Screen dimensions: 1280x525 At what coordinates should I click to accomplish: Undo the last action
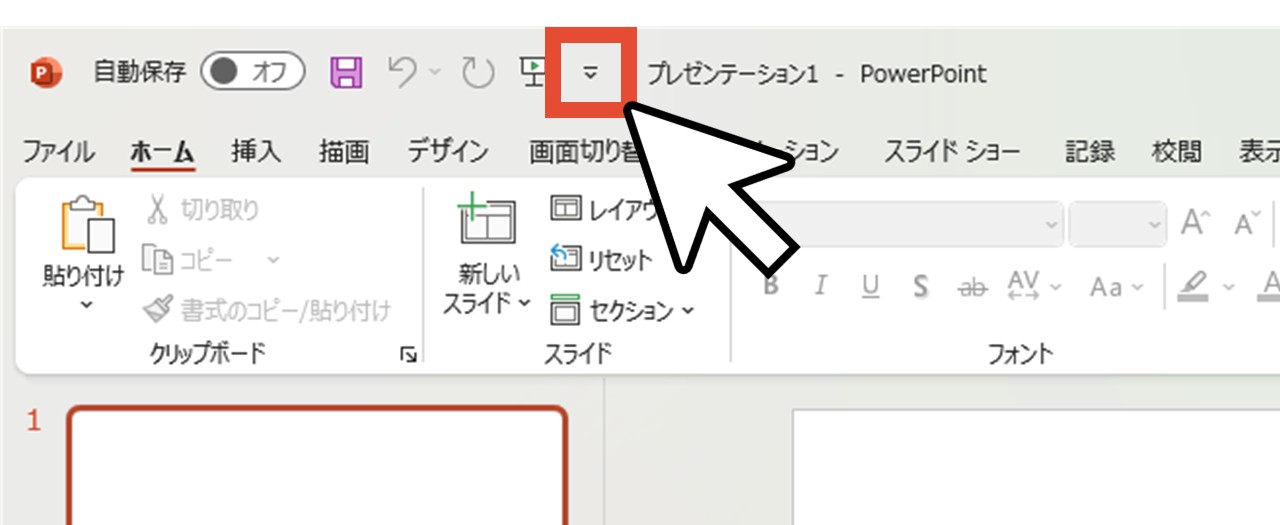tap(402, 72)
